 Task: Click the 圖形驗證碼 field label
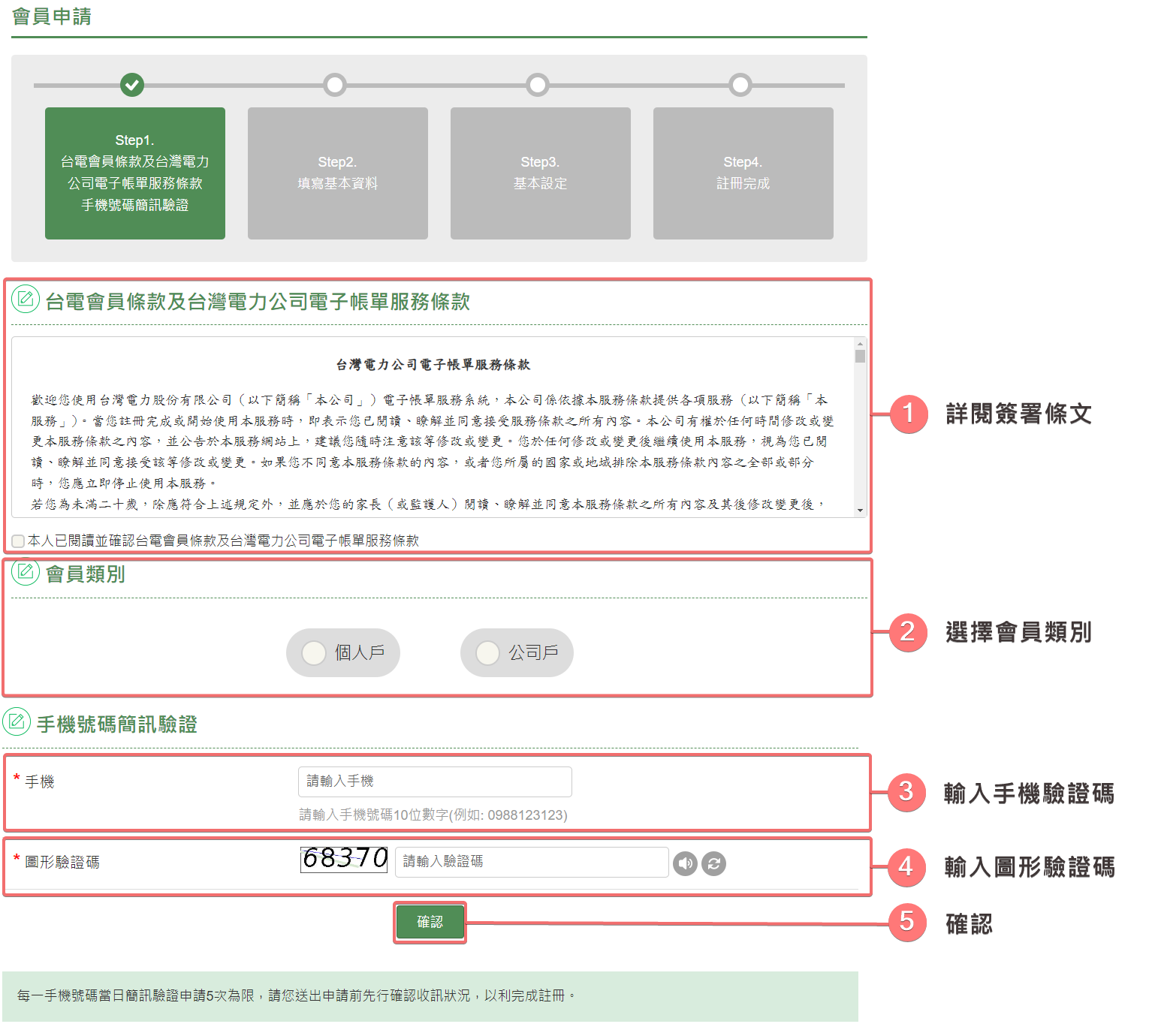click(62, 862)
